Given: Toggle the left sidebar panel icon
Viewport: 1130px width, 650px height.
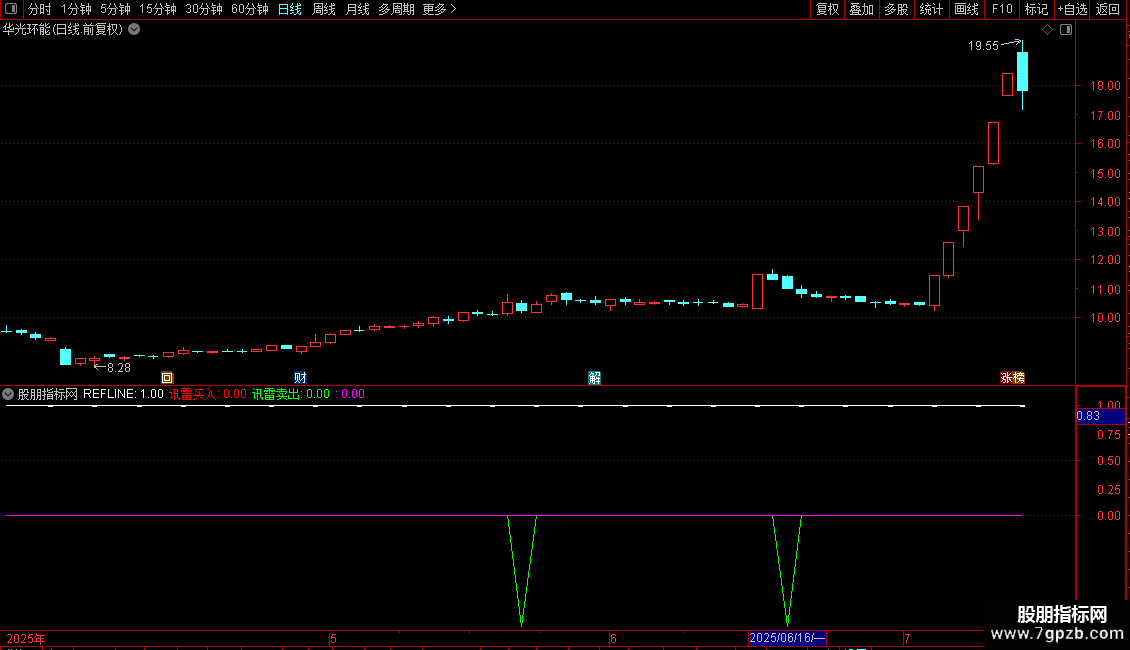Looking at the screenshot, I should point(12,9).
